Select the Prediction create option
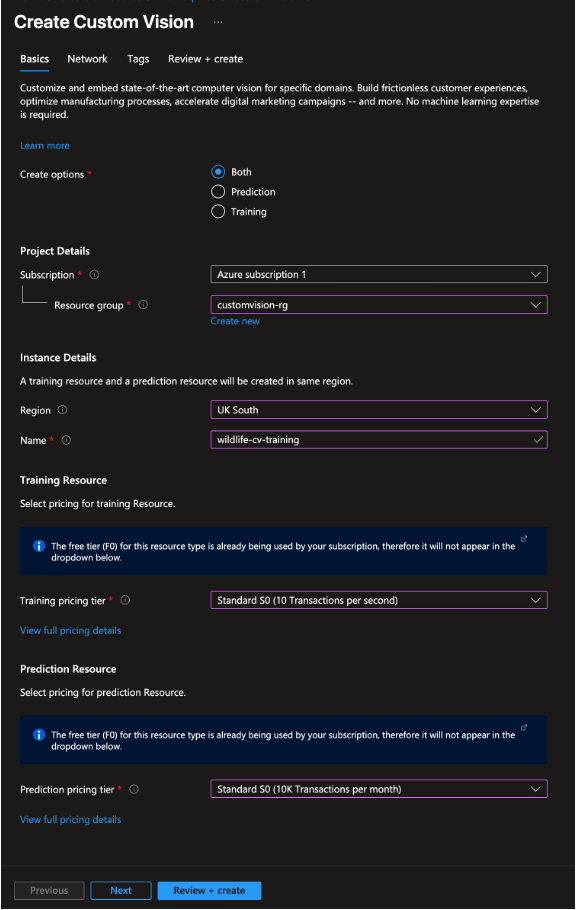This screenshot has width=576, height=910. 218,192
